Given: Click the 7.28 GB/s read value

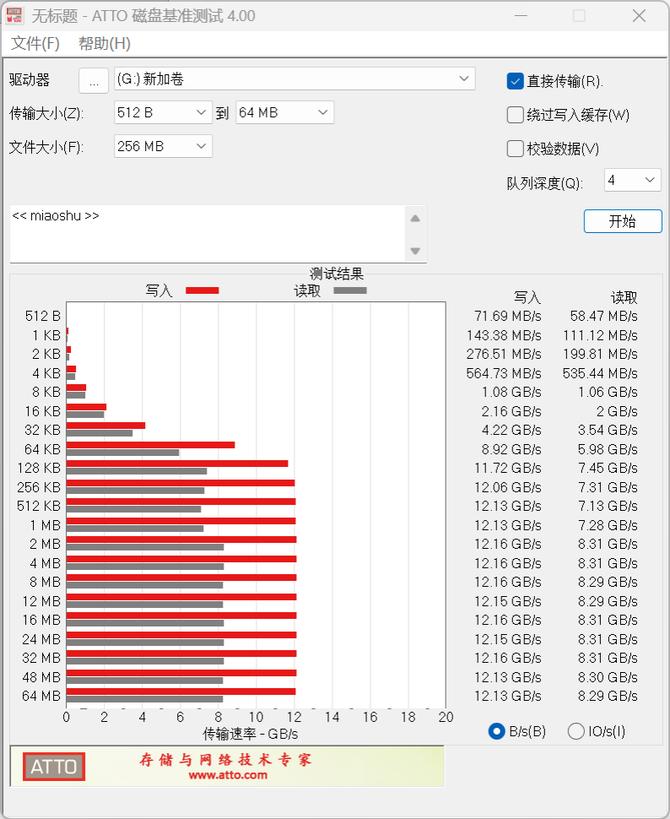Looking at the screenshot, I should coord(608,525).
